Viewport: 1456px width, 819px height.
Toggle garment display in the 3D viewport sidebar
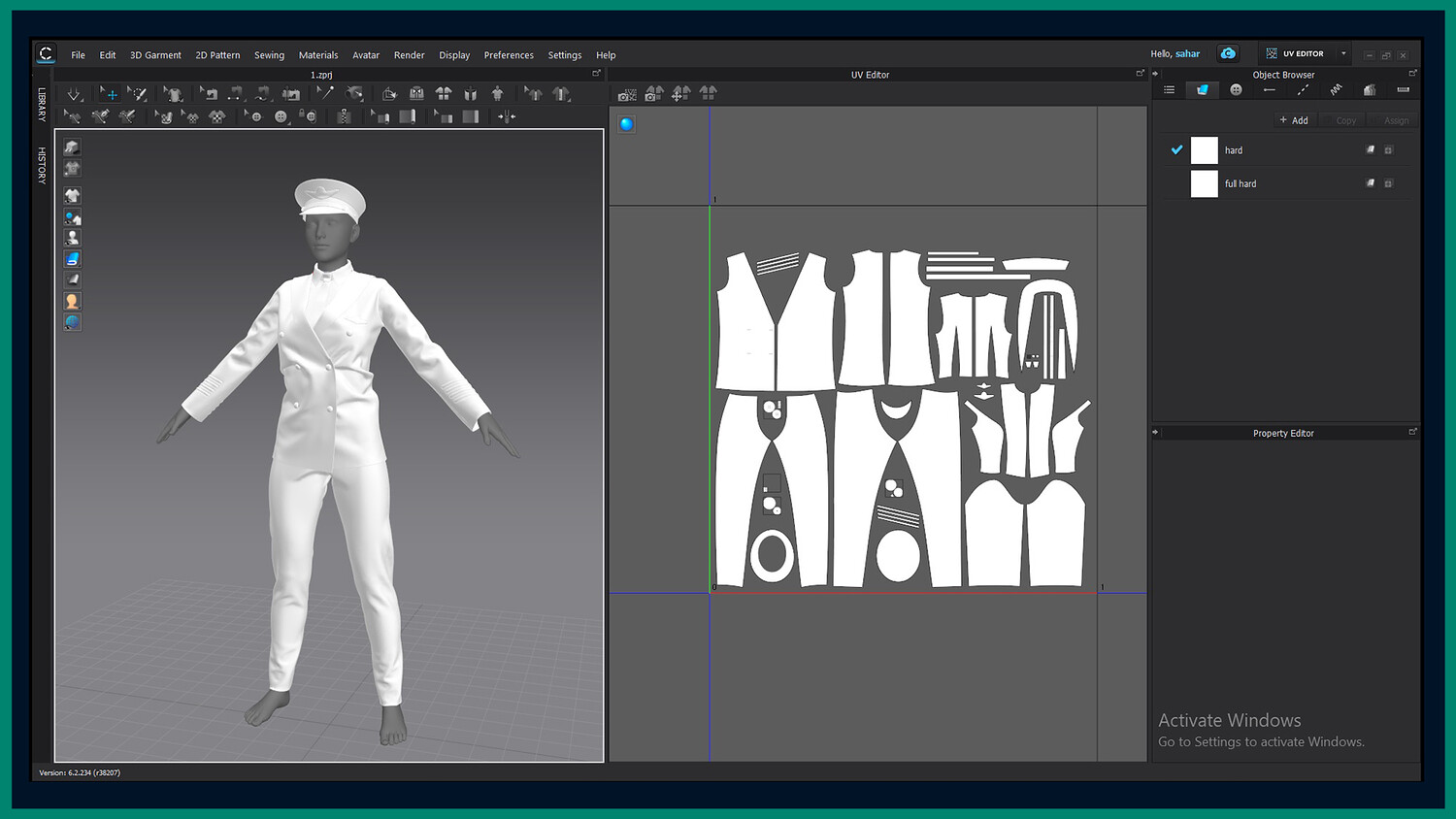72,195
